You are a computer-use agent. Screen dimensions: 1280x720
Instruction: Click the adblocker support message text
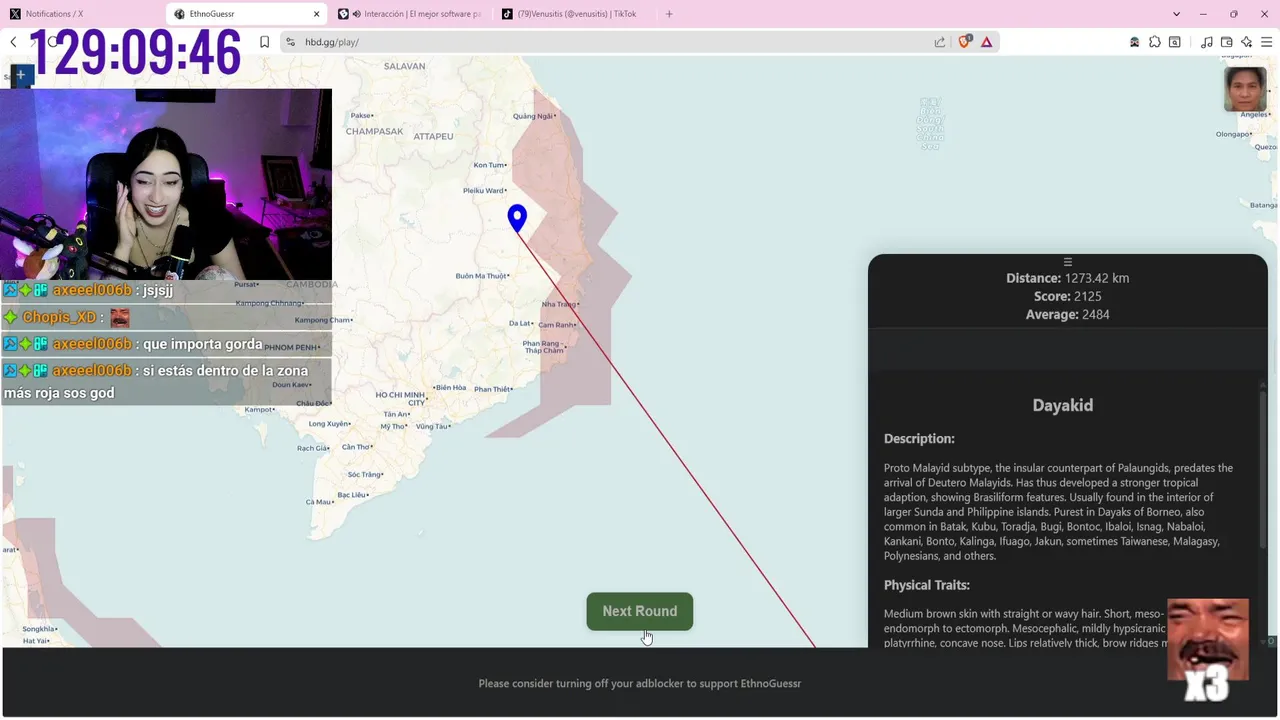[639, 684]
